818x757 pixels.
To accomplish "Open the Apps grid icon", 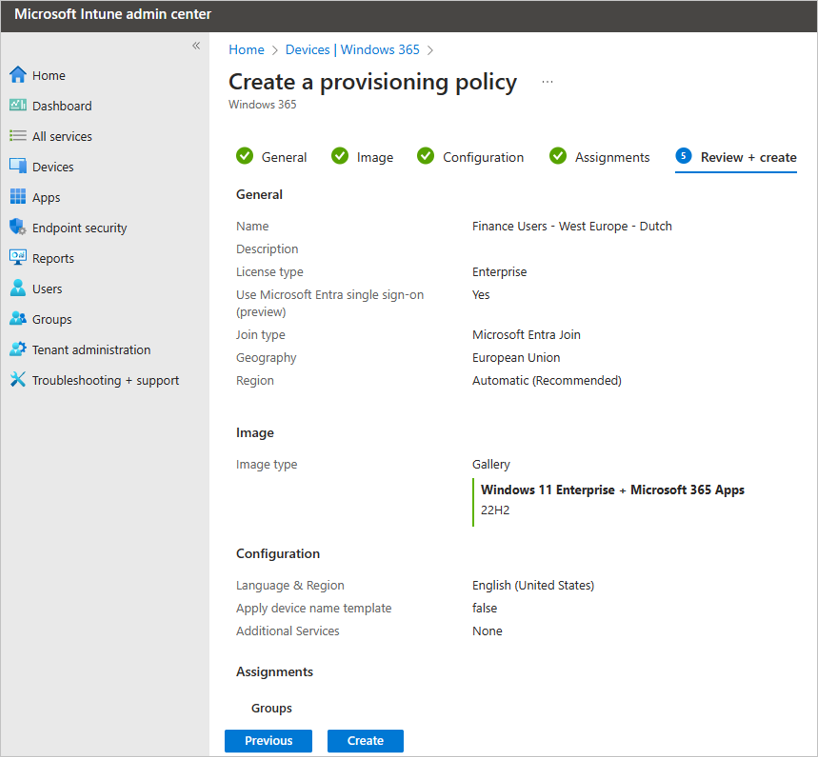I will (18, 197).
